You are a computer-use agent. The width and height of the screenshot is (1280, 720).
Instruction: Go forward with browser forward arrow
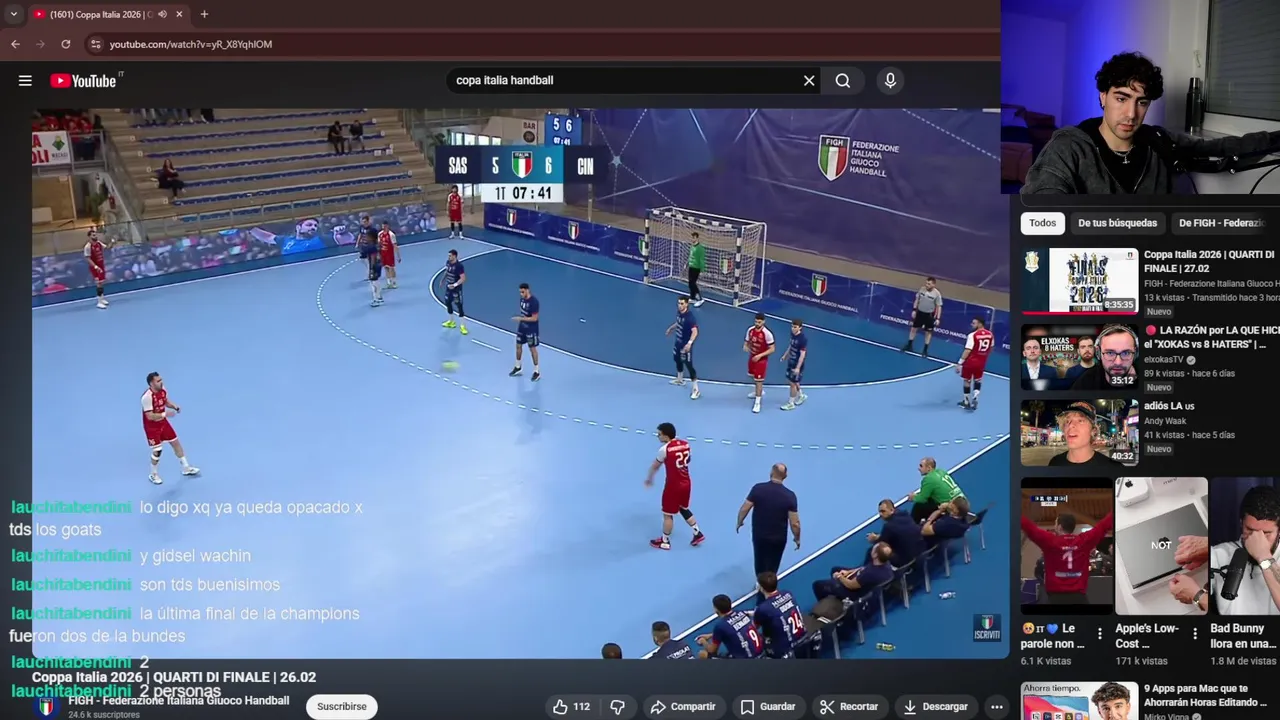40,44
